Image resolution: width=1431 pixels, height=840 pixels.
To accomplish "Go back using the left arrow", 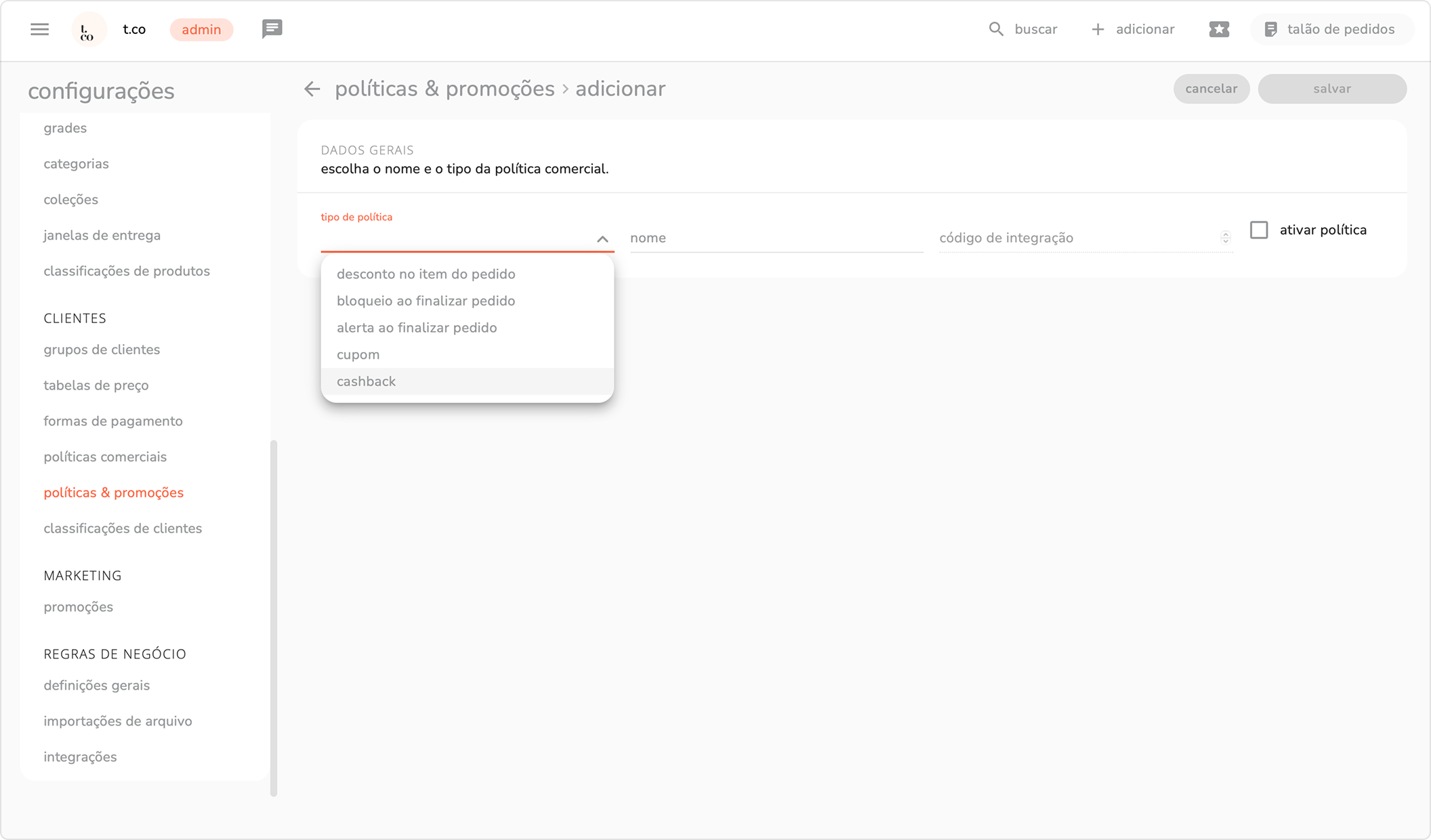I will 312,89.
